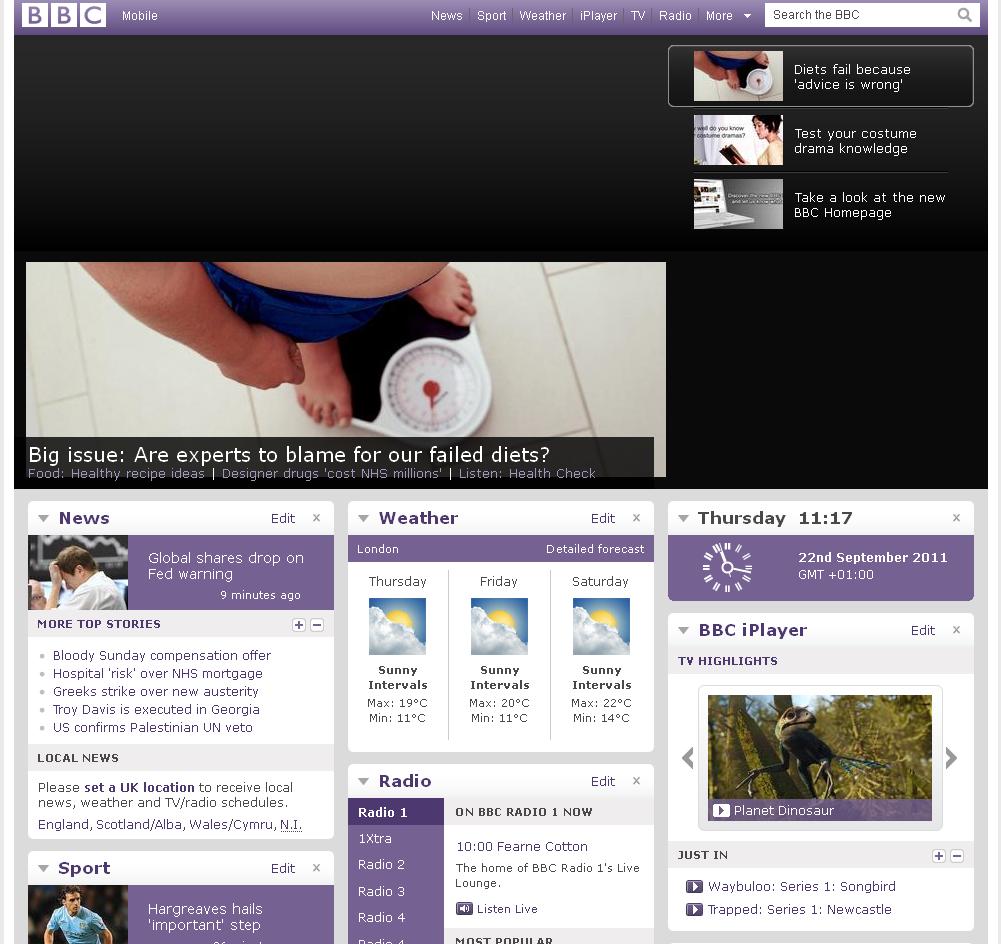Collapse the Radio widget triangle
Screen dimensions: 1001x944
(363, 781)
